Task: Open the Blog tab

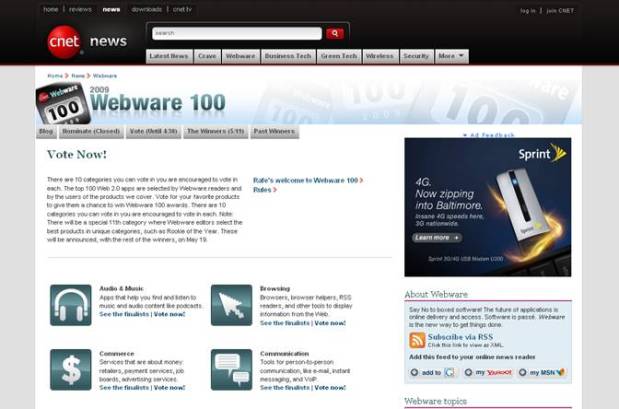Action: [x=46, y=131]
